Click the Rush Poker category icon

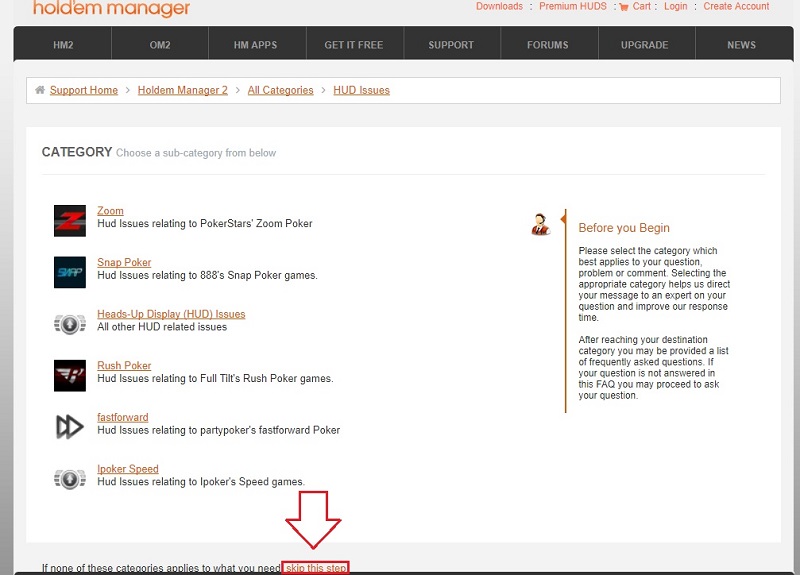(x=69, y=376)
